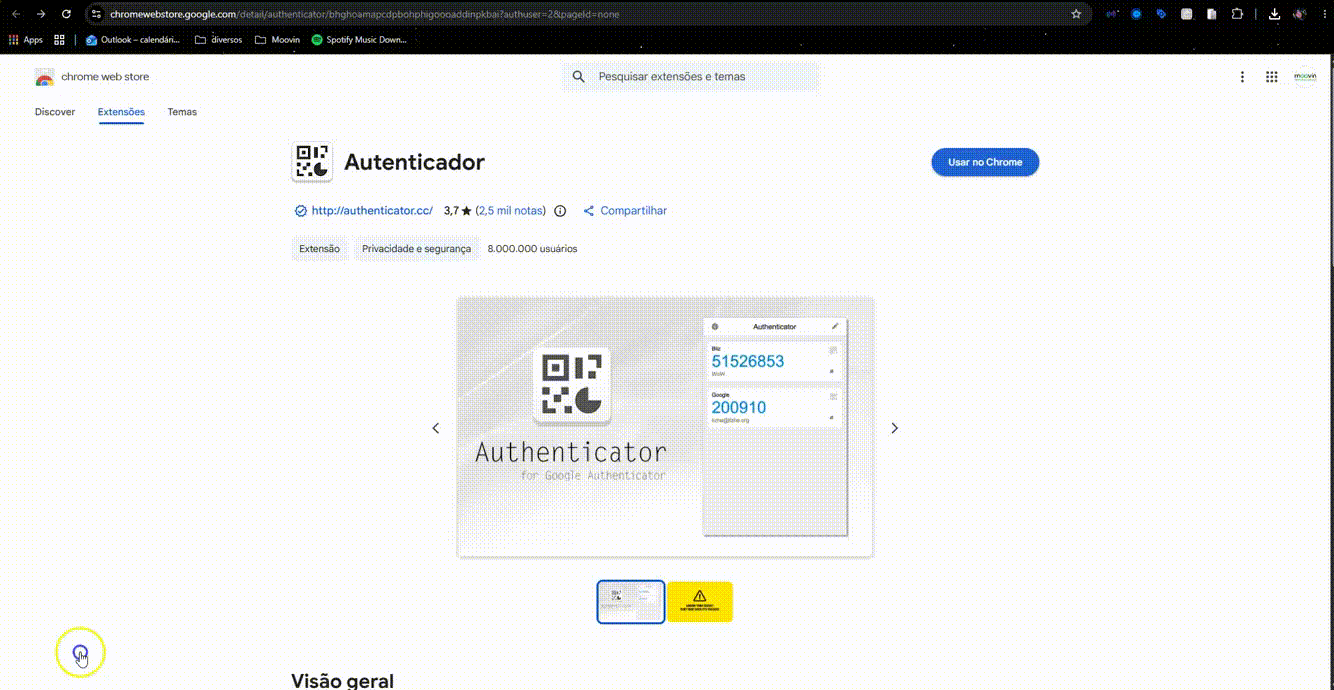Open the Chrome profile avatar

1300,14
